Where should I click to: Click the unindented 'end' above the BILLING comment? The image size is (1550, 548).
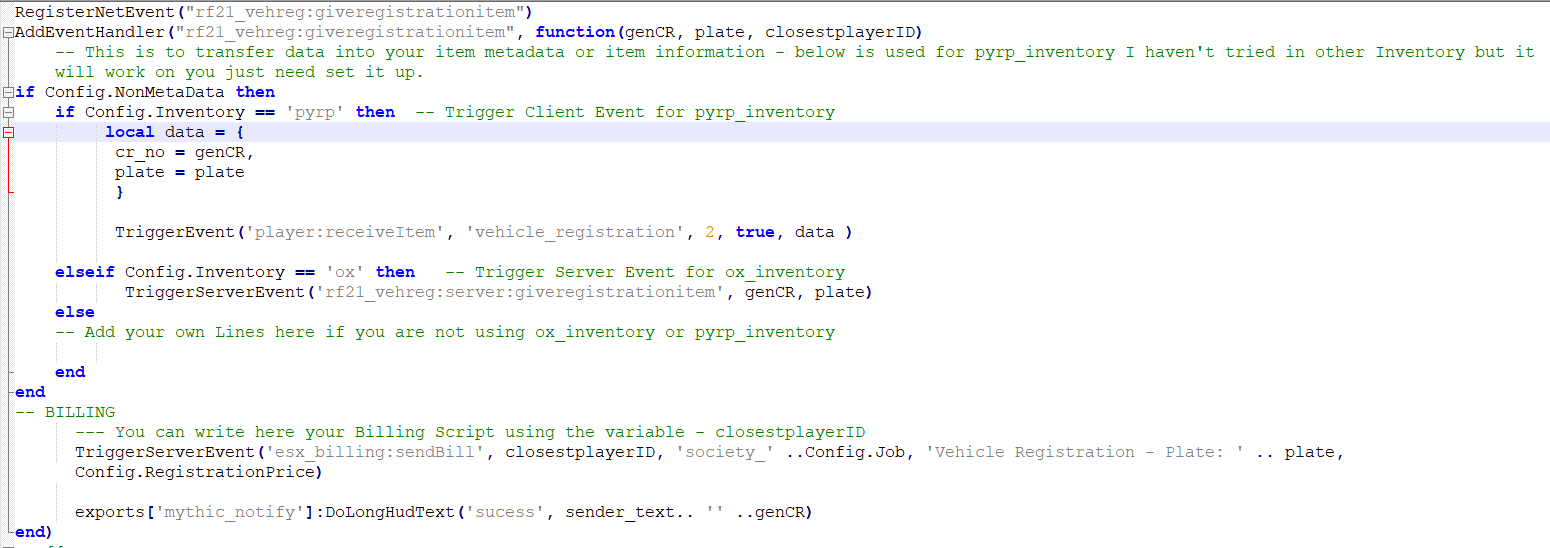(30, 392)
